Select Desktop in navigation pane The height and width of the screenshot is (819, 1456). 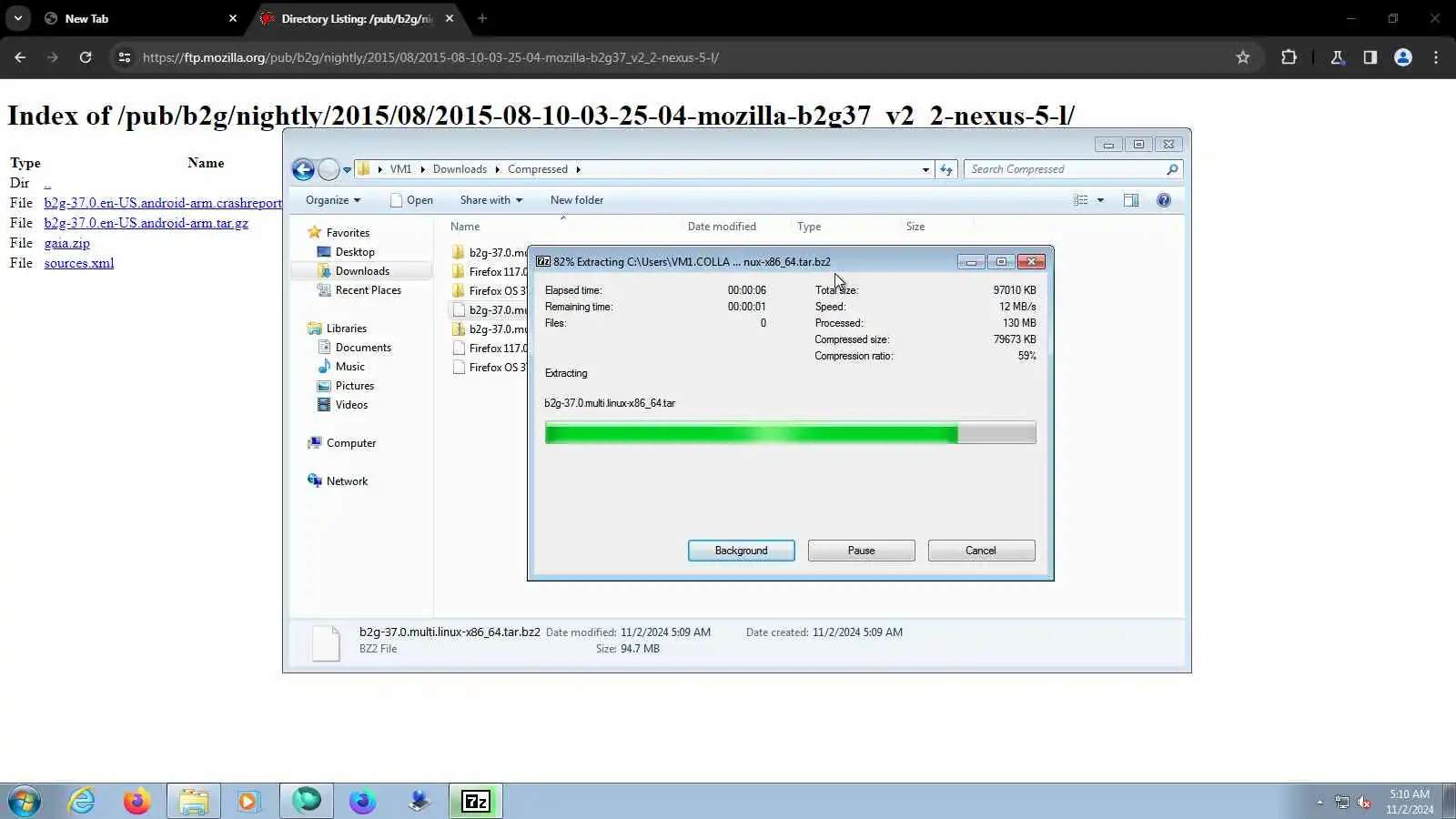(355, 252)
